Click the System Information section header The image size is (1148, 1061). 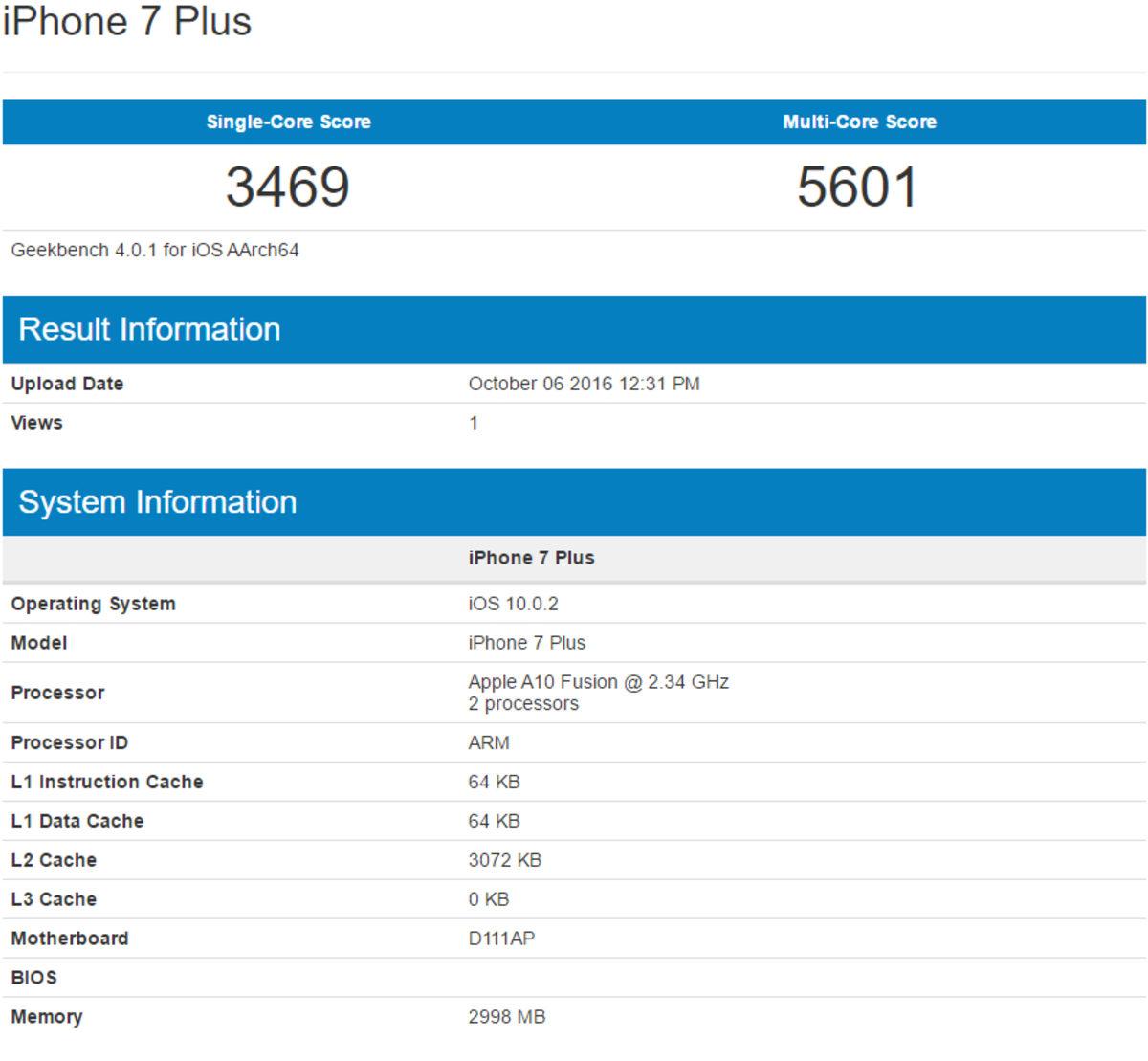159,500
